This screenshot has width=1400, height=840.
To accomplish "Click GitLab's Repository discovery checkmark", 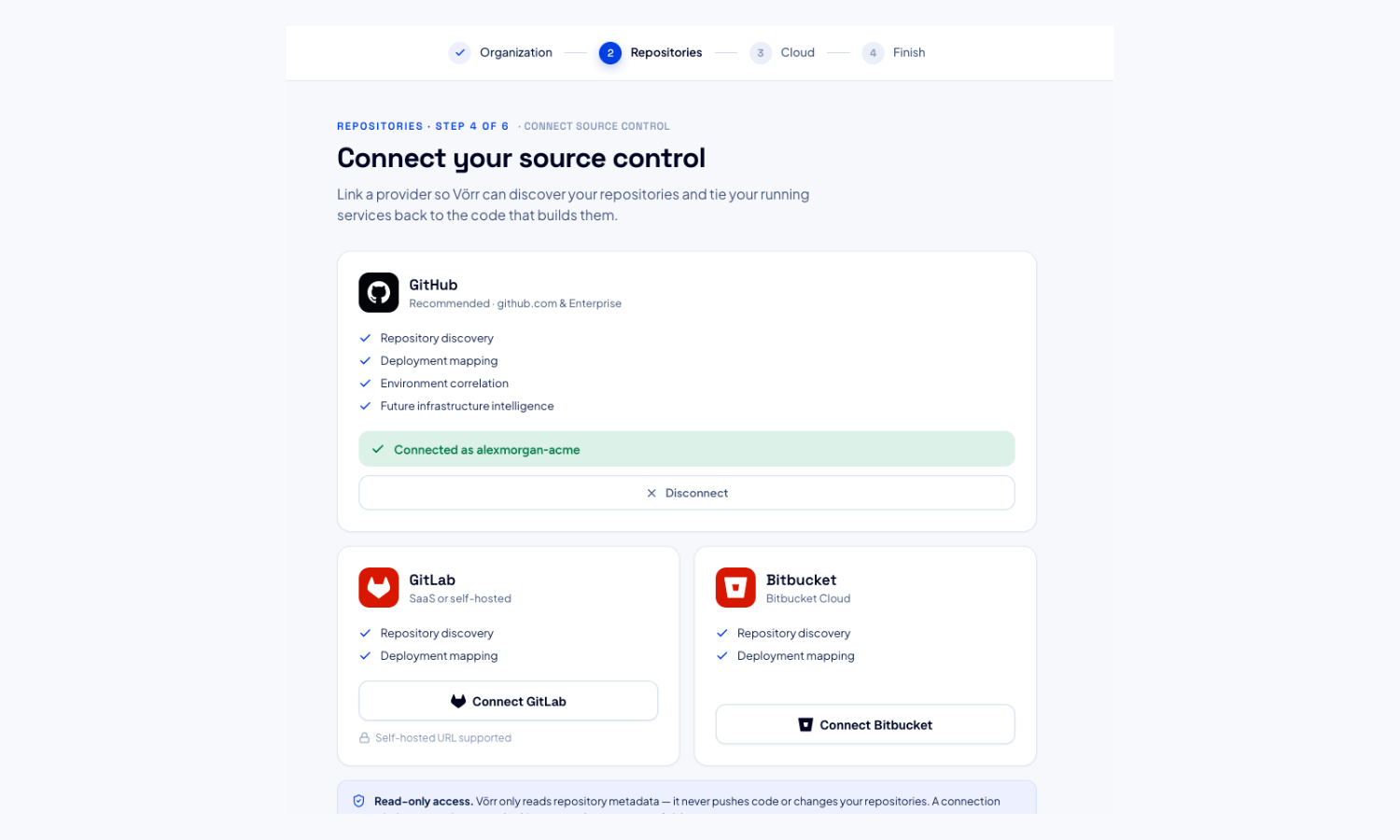I will [365, 633].
